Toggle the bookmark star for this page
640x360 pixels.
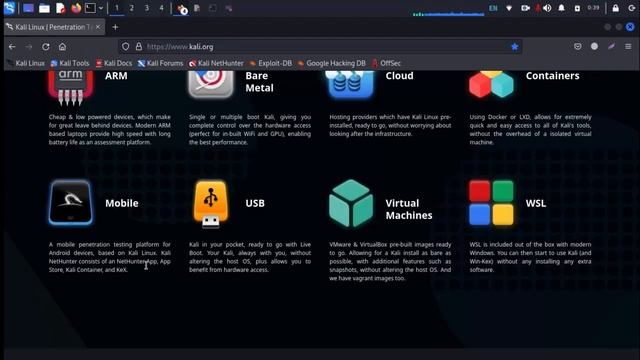[x=515, y=47]
